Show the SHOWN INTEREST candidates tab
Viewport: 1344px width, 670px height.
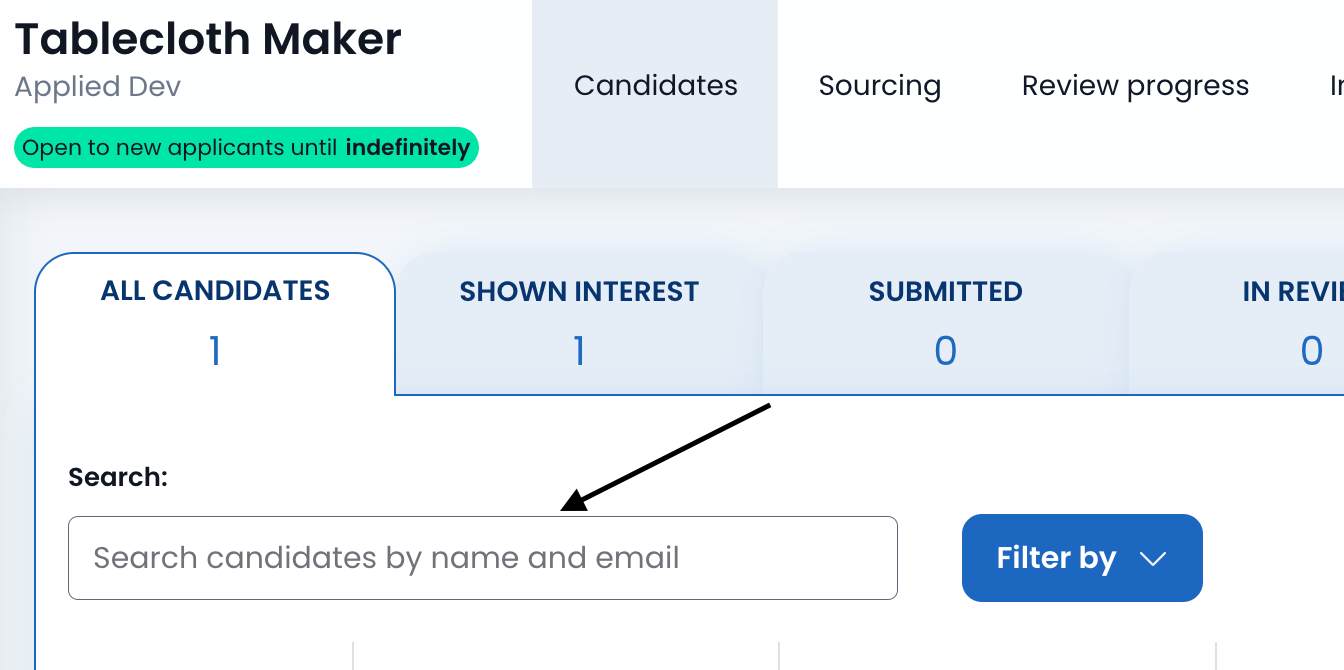pyautogui.click(x=579, y=292)
